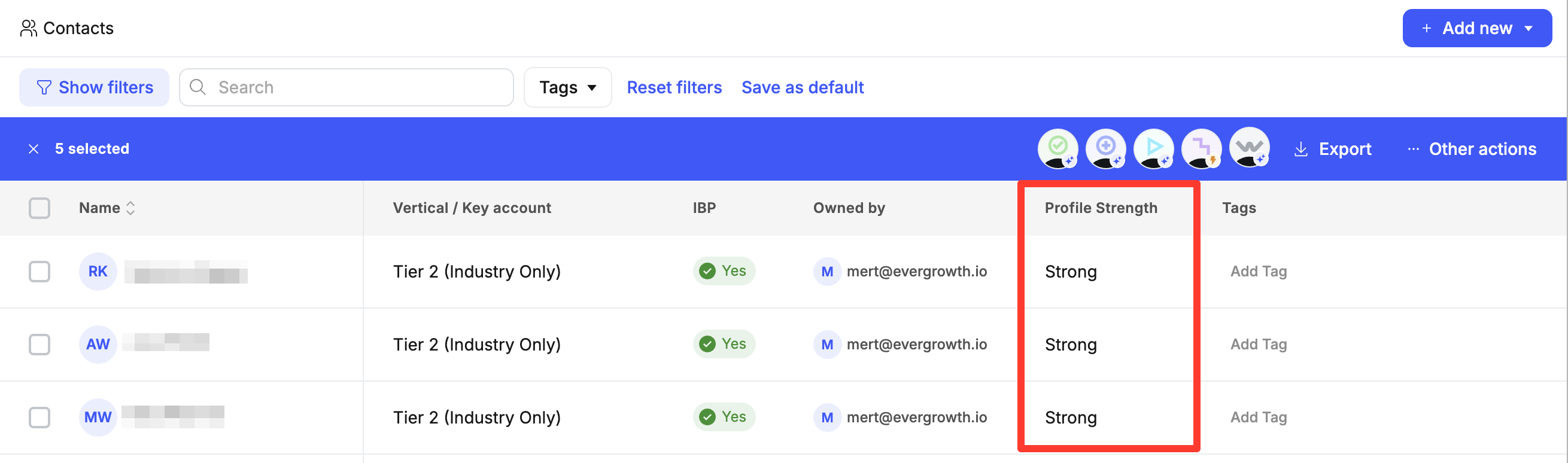The height and width of the screenshot is (463, 1568).
Task: Check the box for the RK contact
Action: coord(39,272)
